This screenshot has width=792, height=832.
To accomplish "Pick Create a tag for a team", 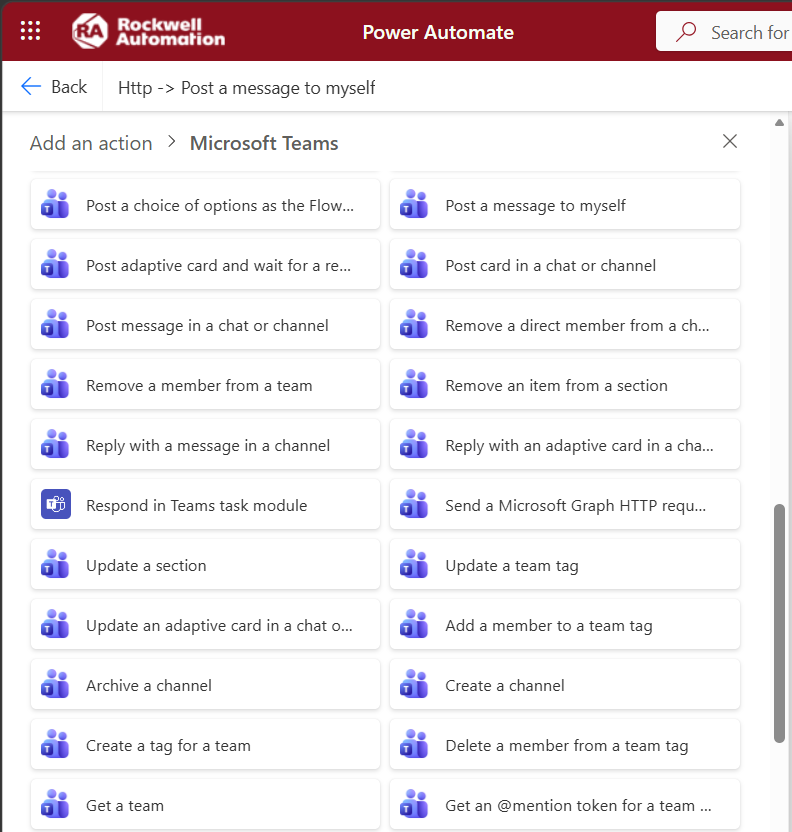I will pos(205,744).
